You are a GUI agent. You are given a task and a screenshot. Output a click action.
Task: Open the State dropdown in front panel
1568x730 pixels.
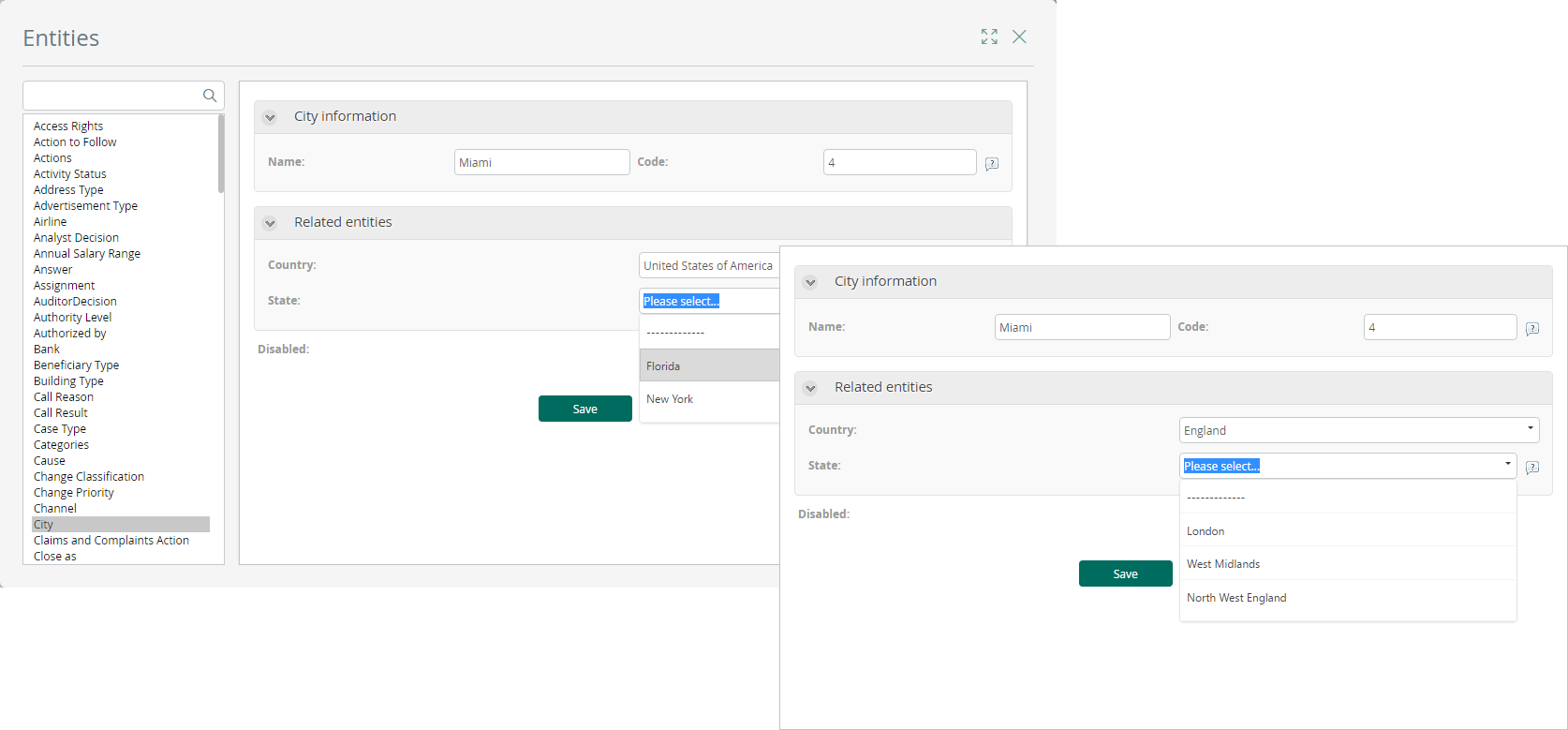pos(1348,466)
